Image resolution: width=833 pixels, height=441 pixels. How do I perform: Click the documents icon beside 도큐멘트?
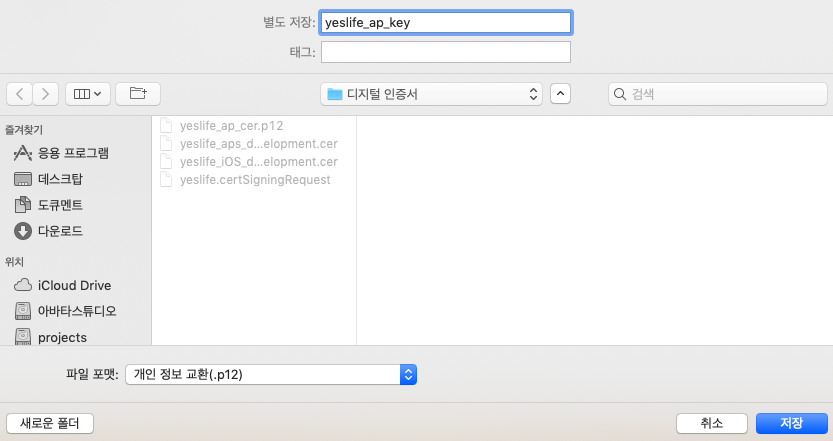(x=22, y=205)
